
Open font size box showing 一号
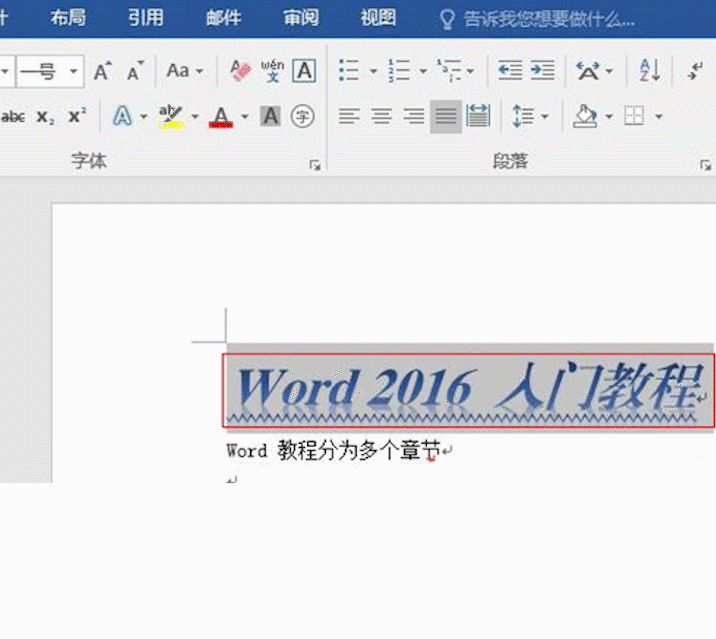coord(50,71)
